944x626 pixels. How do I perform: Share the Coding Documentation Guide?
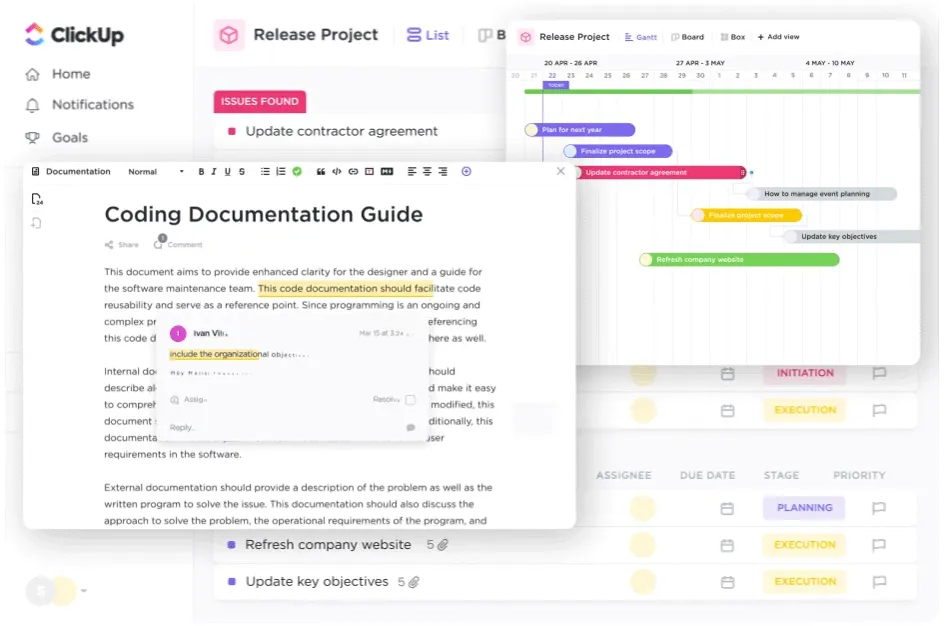tap(122, 244)
